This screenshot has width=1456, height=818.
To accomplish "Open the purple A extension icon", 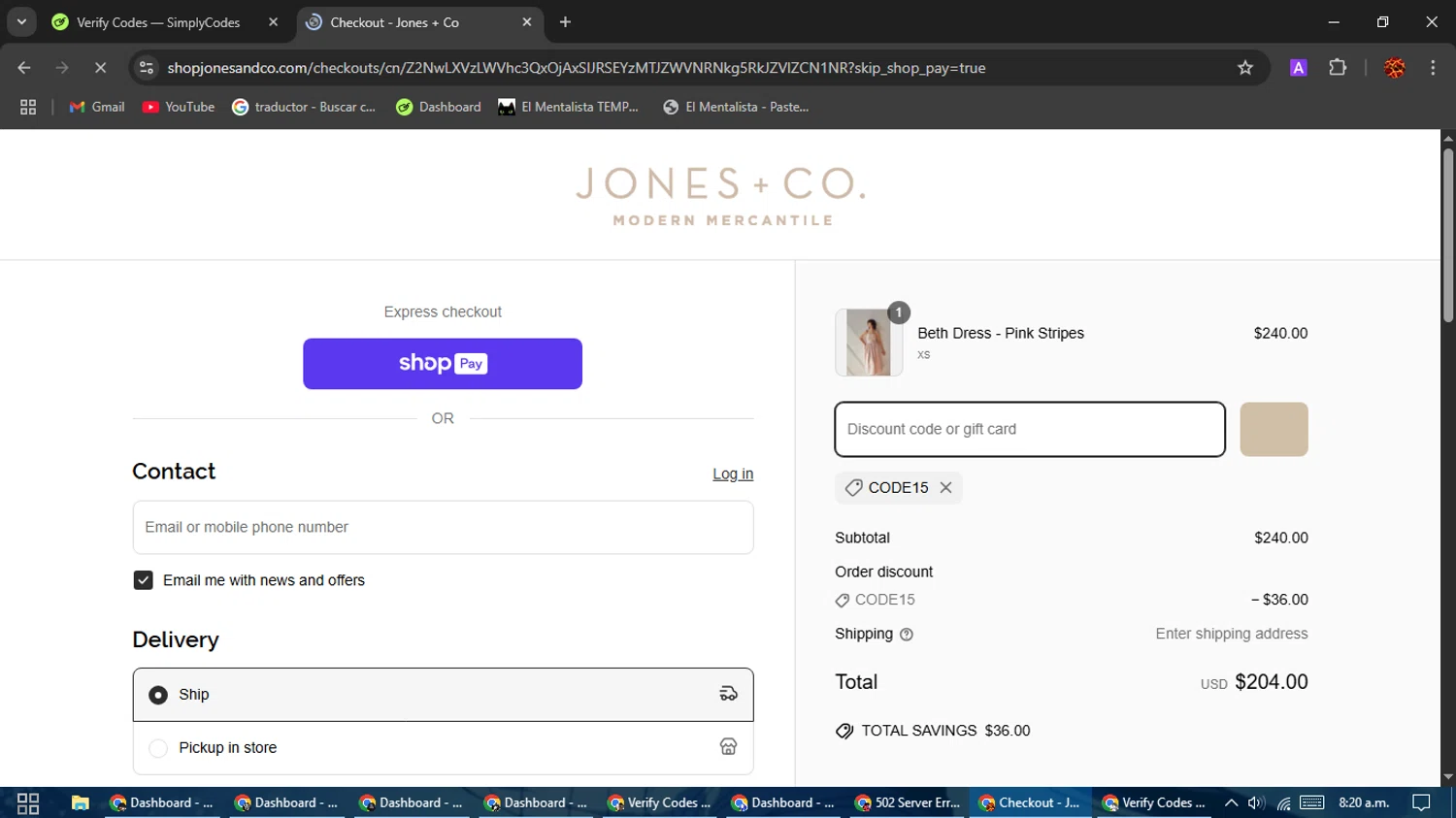I will pyautogui.click(x=1298, y=68).
